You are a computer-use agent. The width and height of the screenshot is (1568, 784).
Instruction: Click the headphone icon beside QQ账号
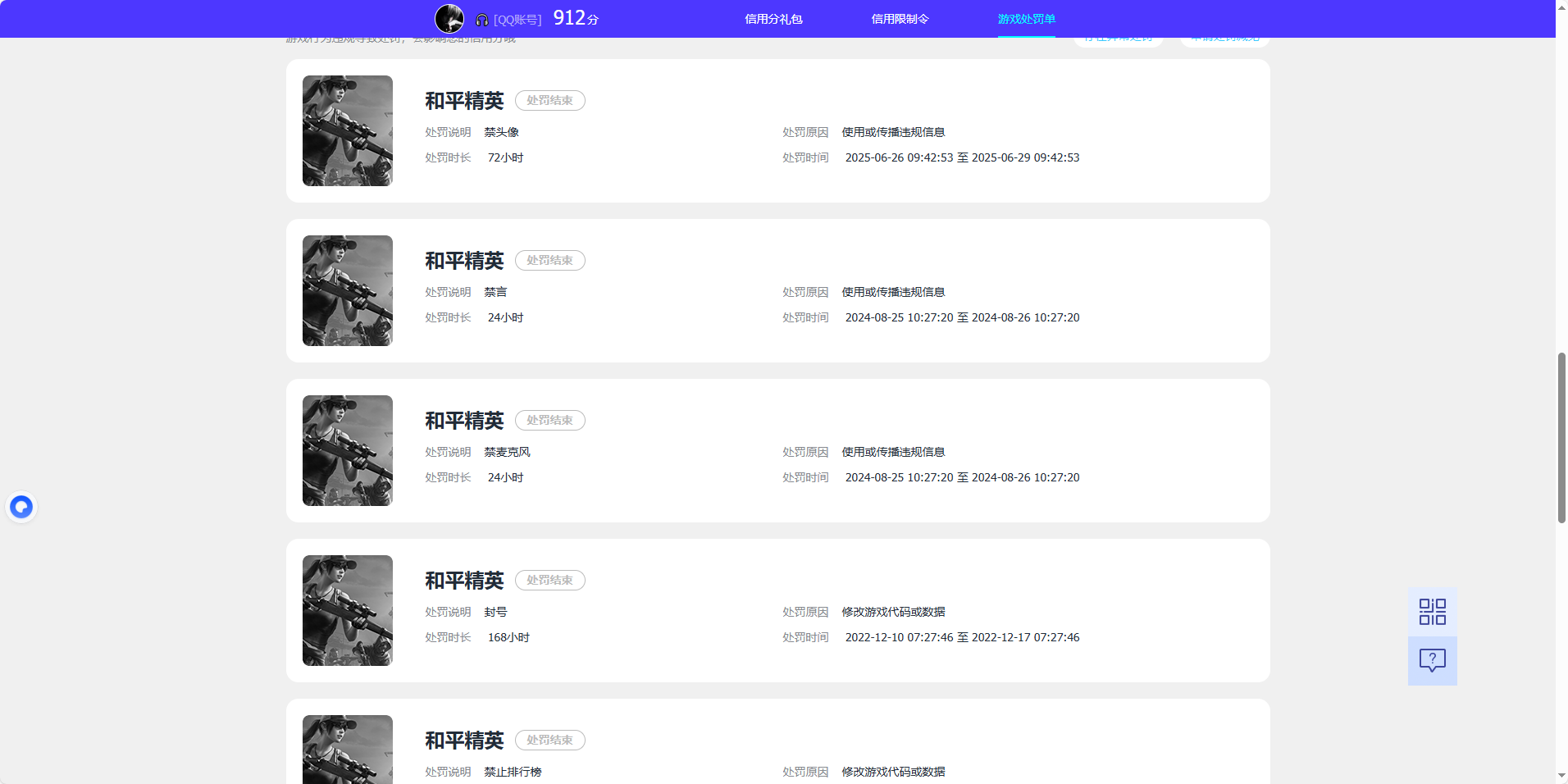coord(481,18)
